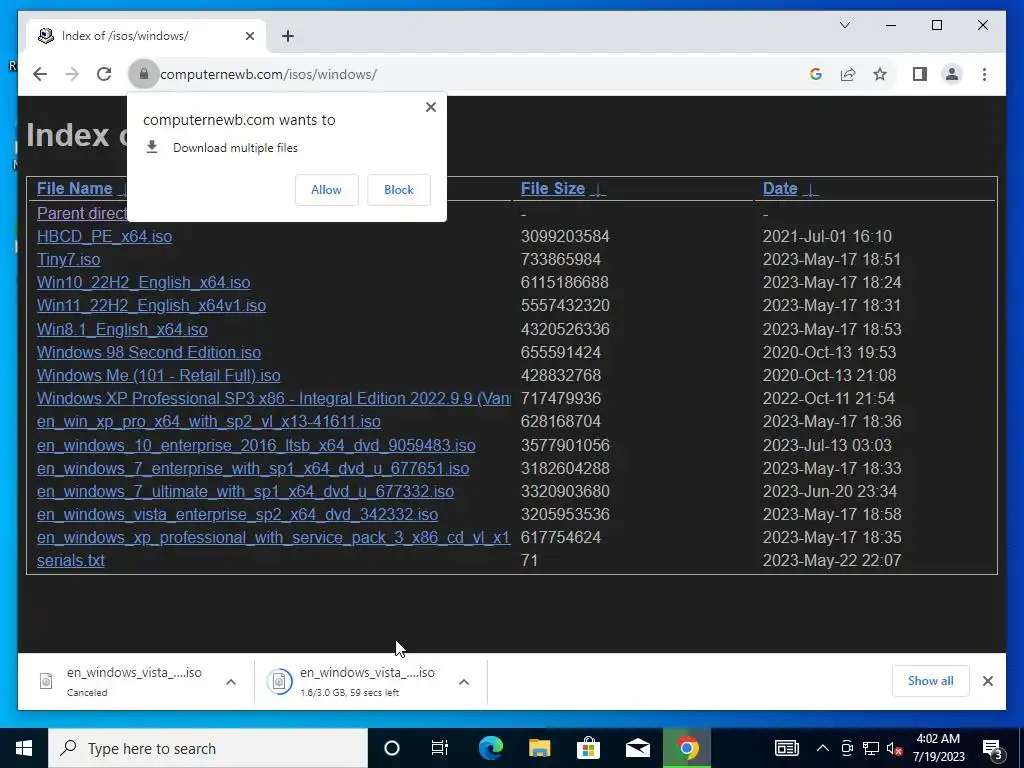Open Microsoft Store from taskbar
Viewport: 1024px width, 768px height.
click(x=588, y=748)
